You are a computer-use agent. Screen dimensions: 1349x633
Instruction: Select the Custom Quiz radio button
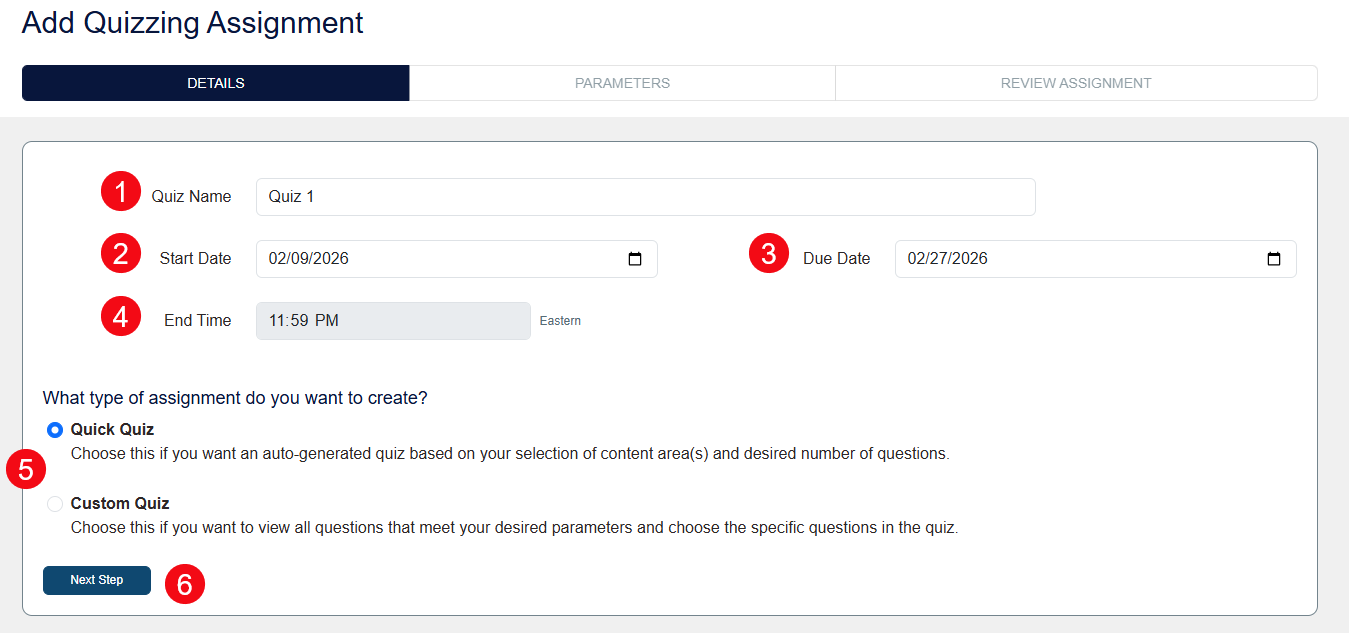coord(55,503)
